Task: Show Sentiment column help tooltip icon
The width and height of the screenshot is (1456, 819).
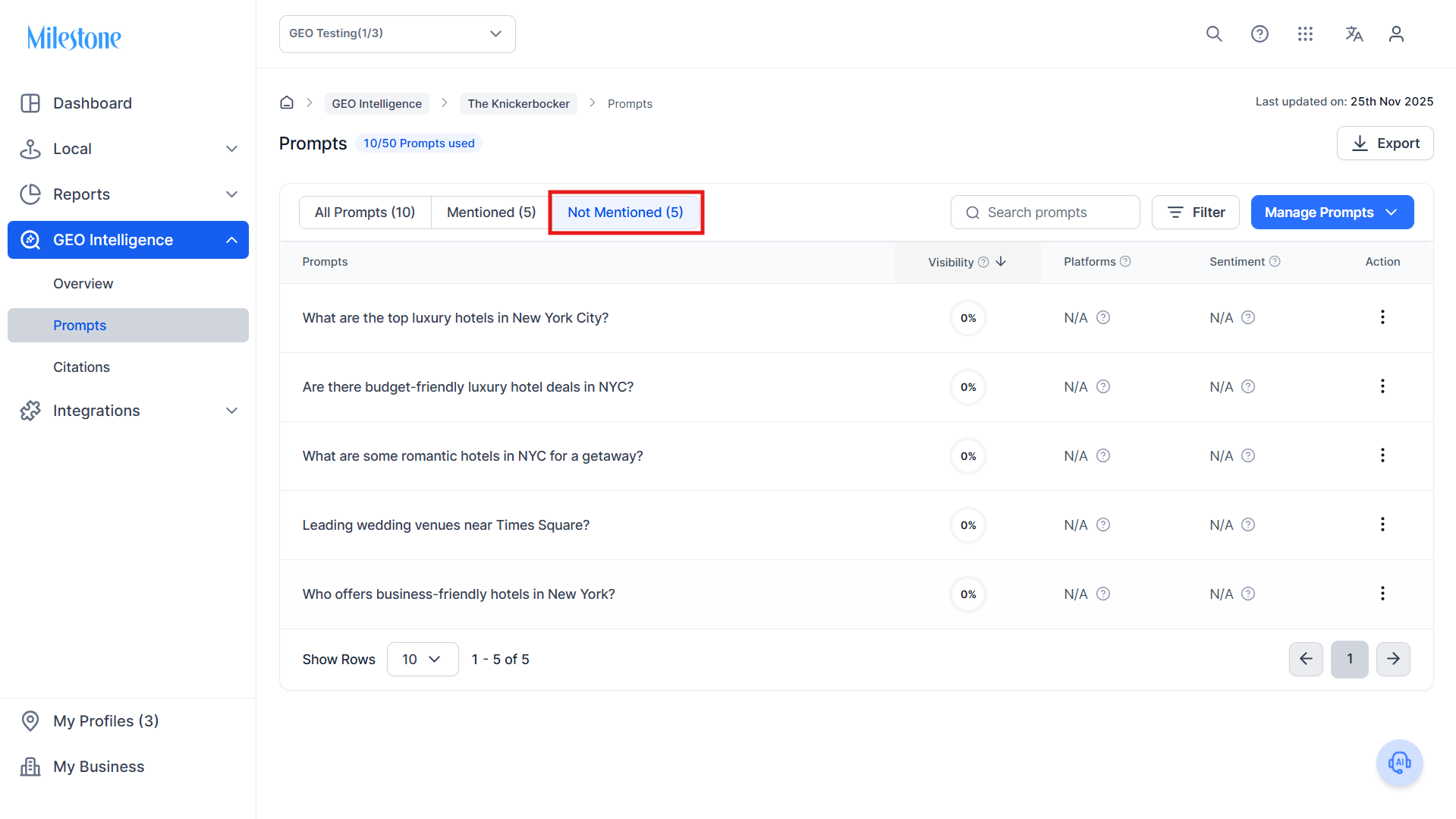Action: [x=1275, y=261]
